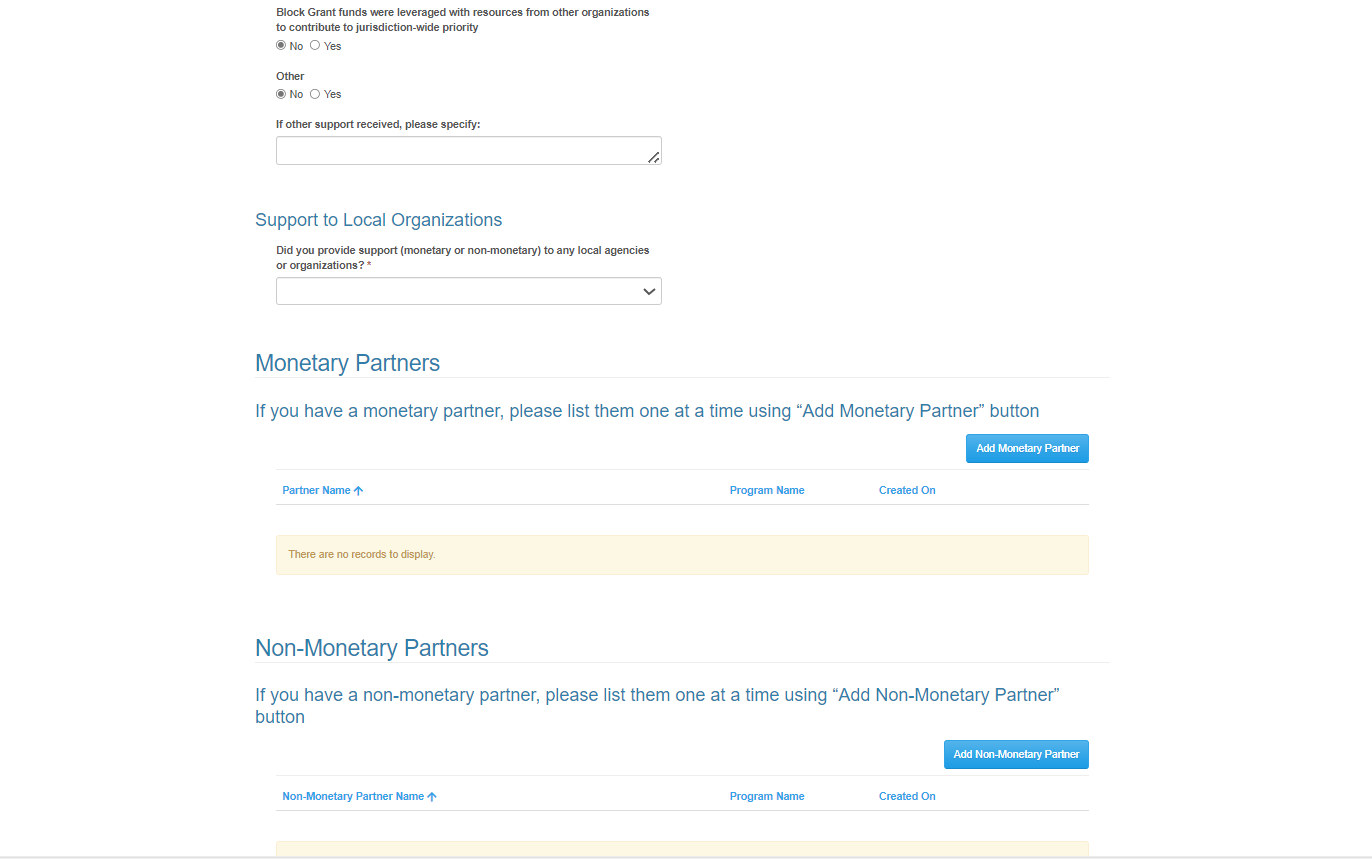
Task: Select Yes for Block Grant funds leveraged
Action: [315, 45]
